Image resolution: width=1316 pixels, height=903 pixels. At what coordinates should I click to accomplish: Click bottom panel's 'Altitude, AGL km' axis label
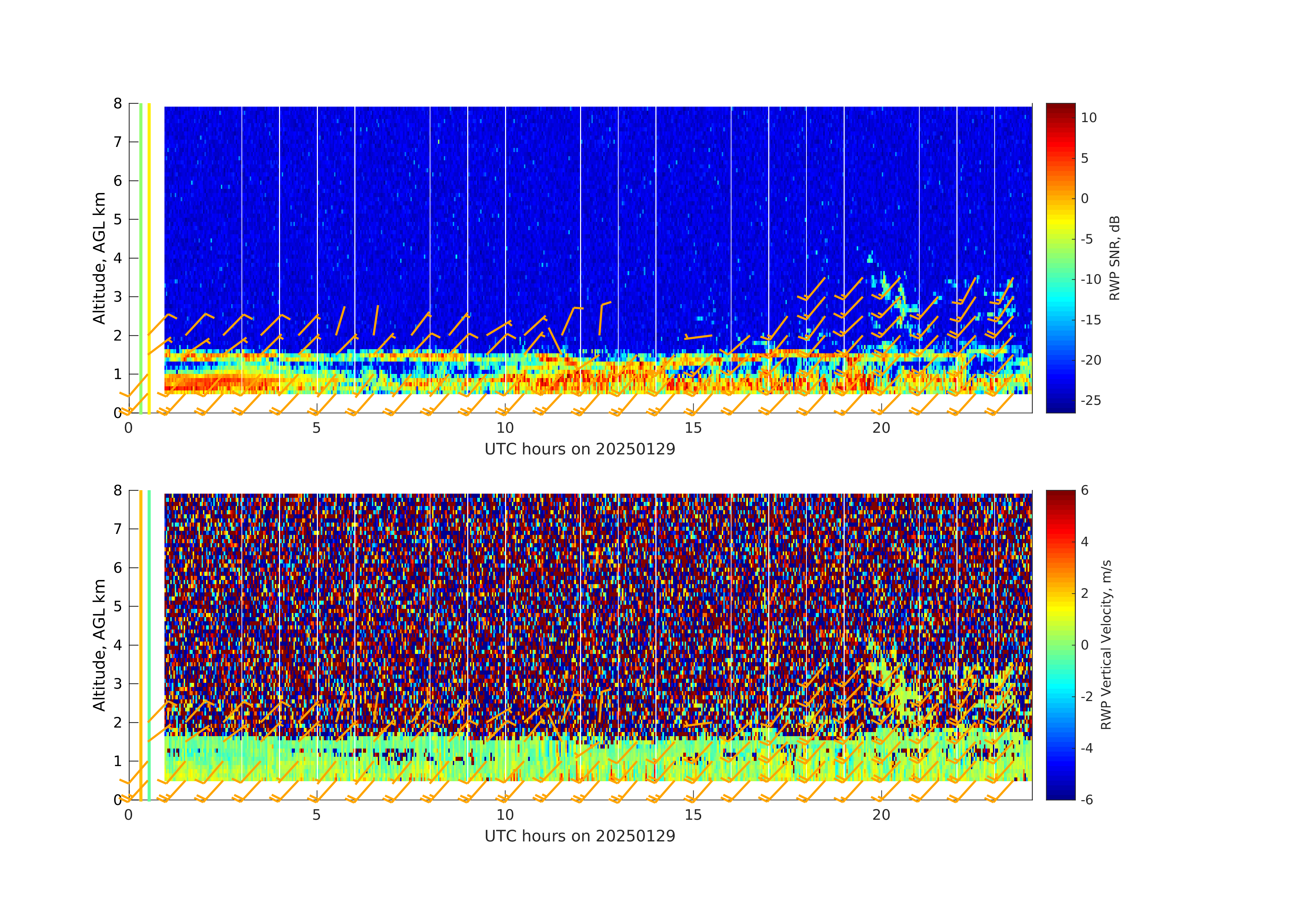99,645
